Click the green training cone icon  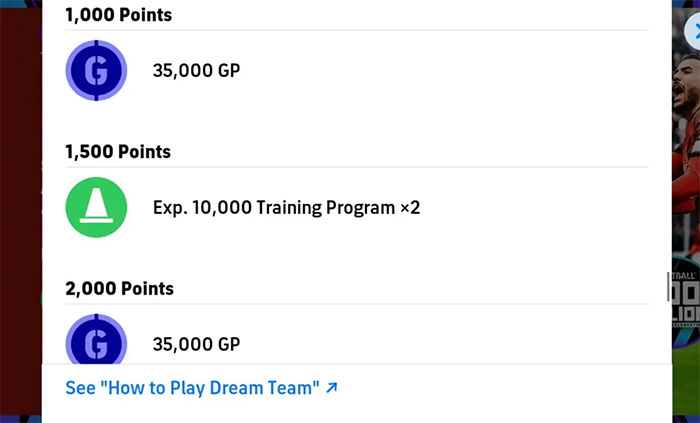[x=96, y=208]
